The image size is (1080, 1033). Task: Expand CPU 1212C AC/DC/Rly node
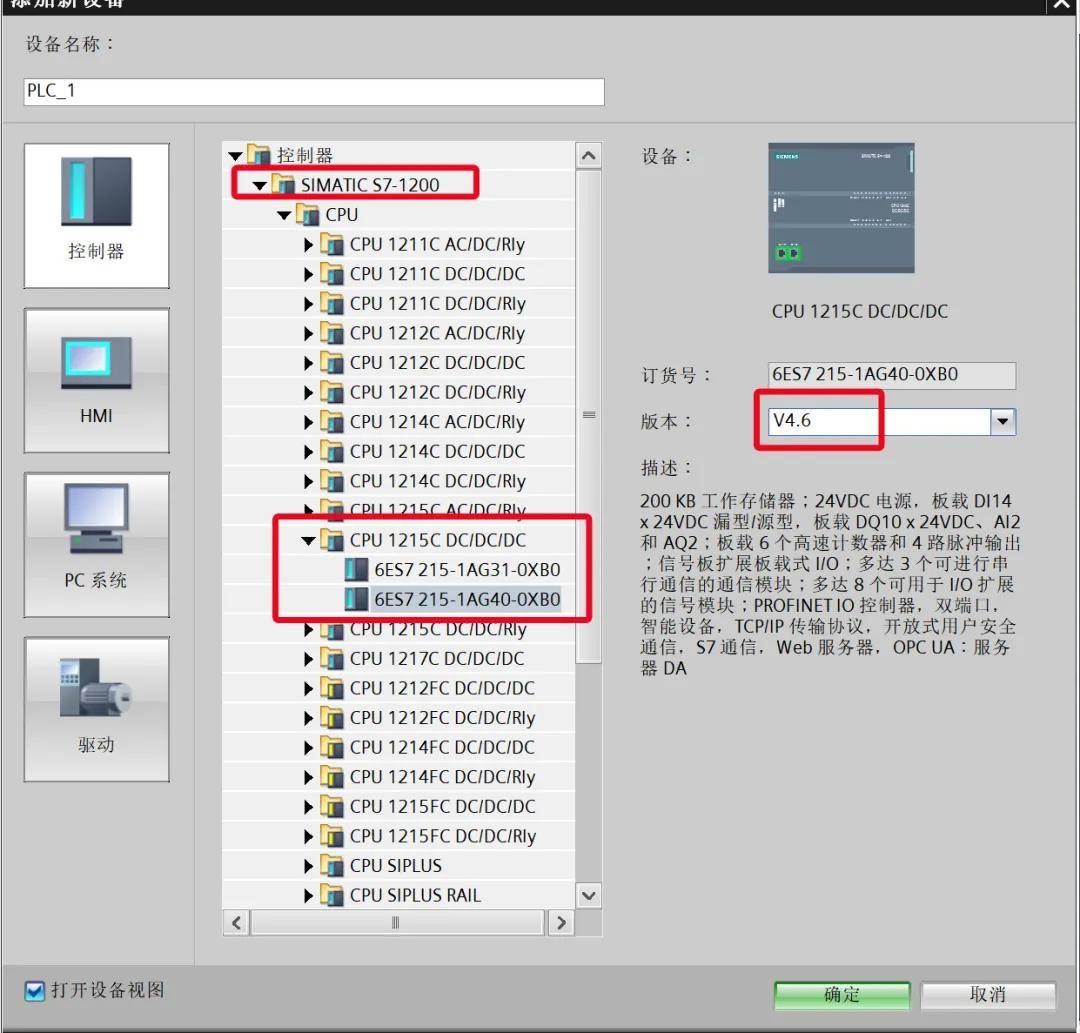click(x=309, y=333)
